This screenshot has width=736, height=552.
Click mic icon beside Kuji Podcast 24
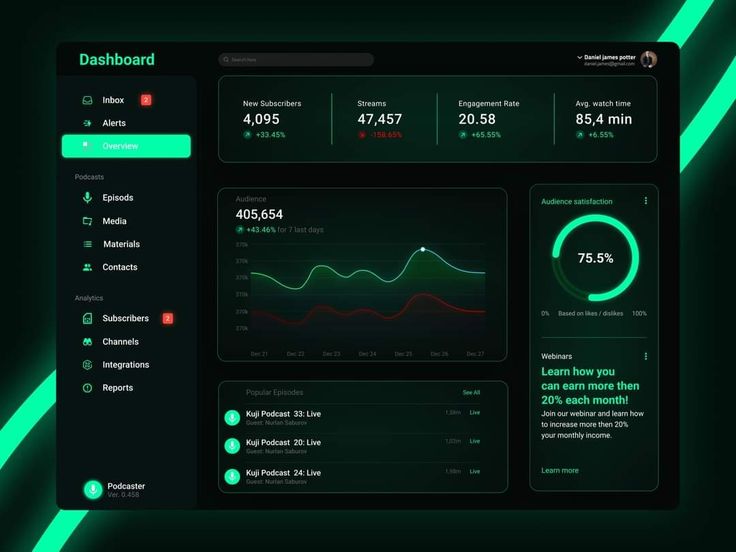pos(232,476)
